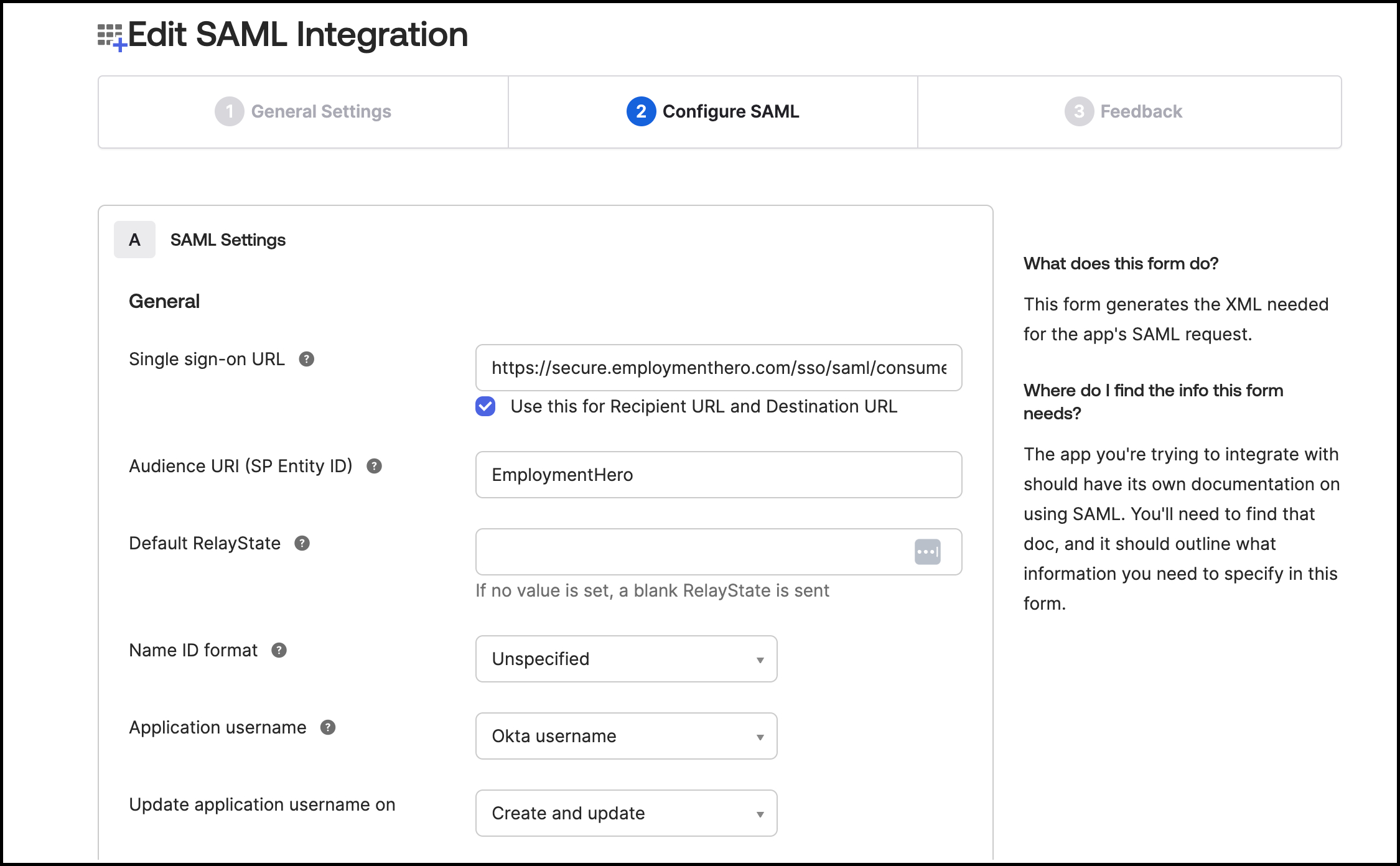Image resolution: width=1400 pixels, height=866 pixels.
Task: Switch to the Feedback step tab
Action: point(1129,111)
